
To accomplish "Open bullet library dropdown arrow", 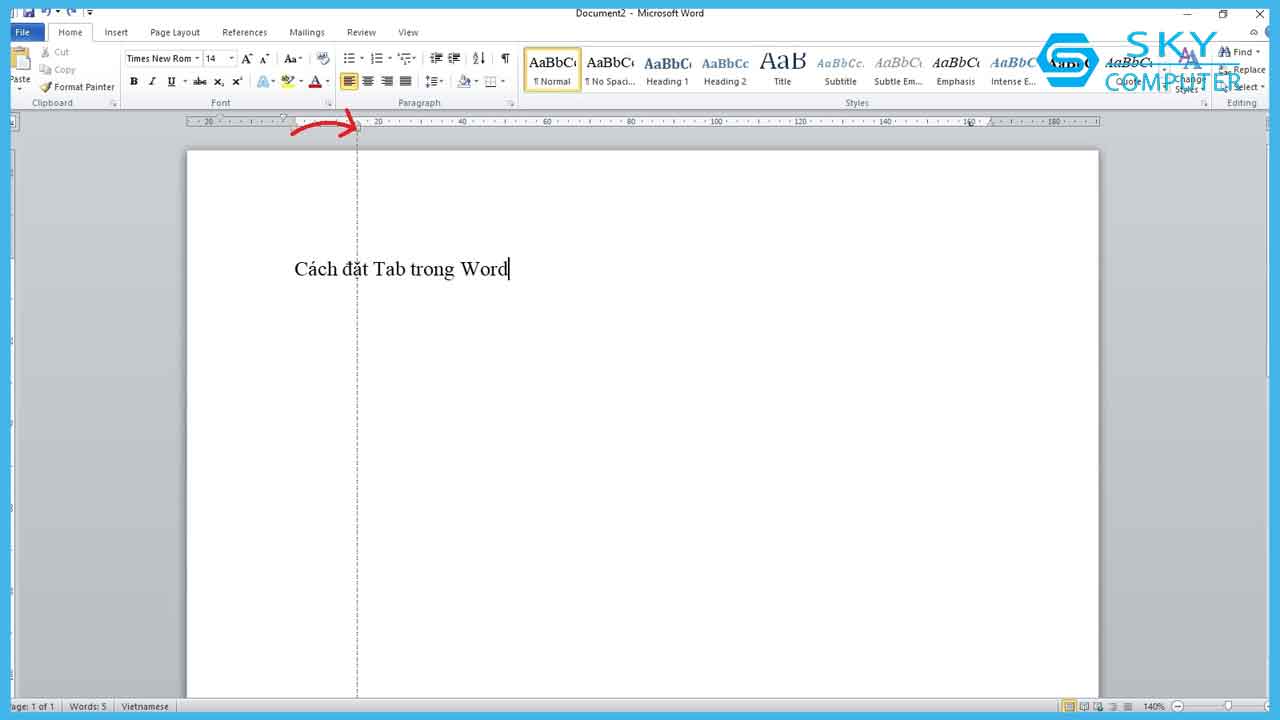I will point(361,59).
